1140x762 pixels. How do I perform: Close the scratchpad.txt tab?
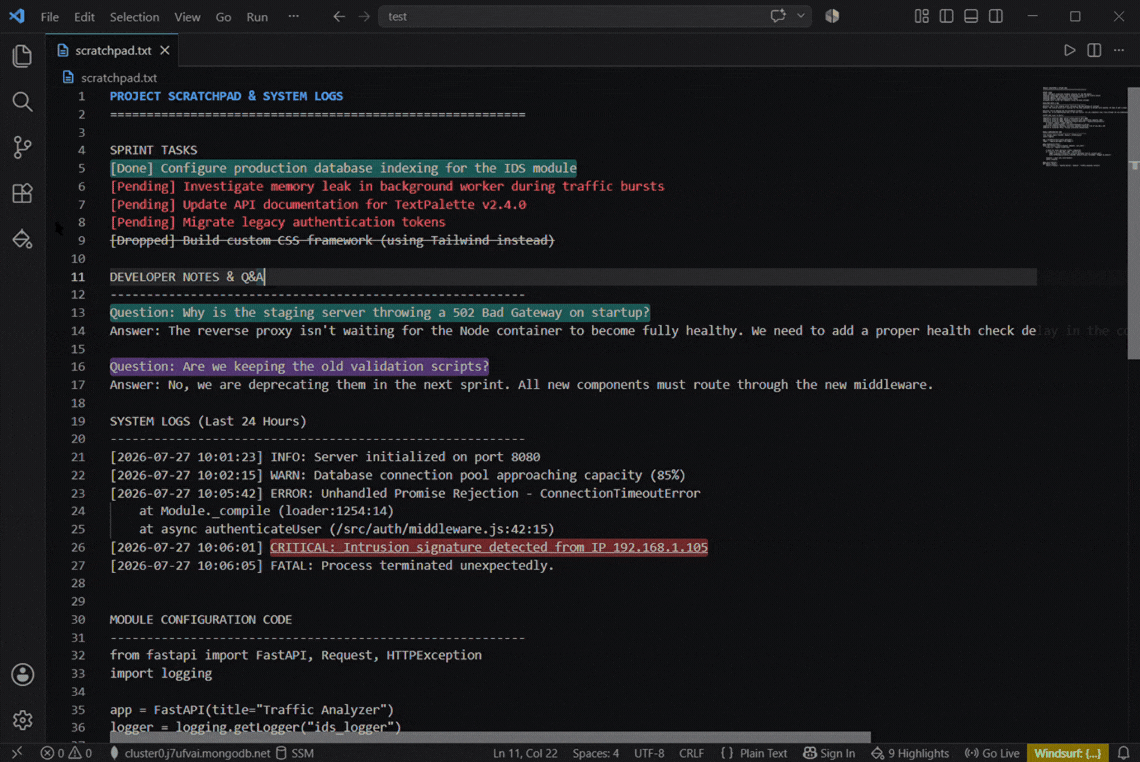[165, 50]
